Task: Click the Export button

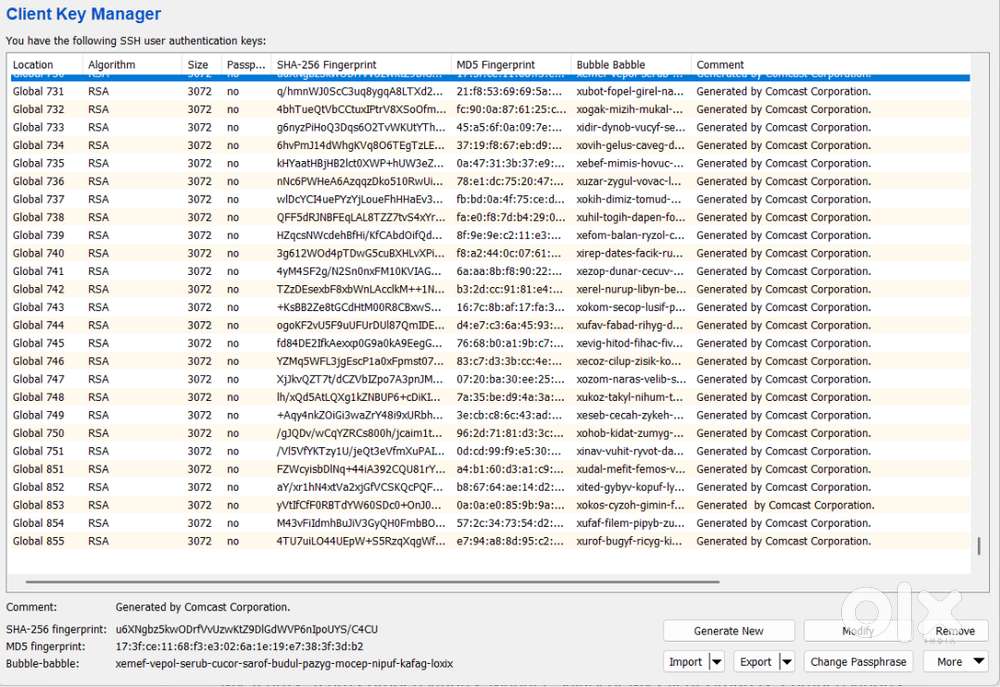Action: [756, 661]
